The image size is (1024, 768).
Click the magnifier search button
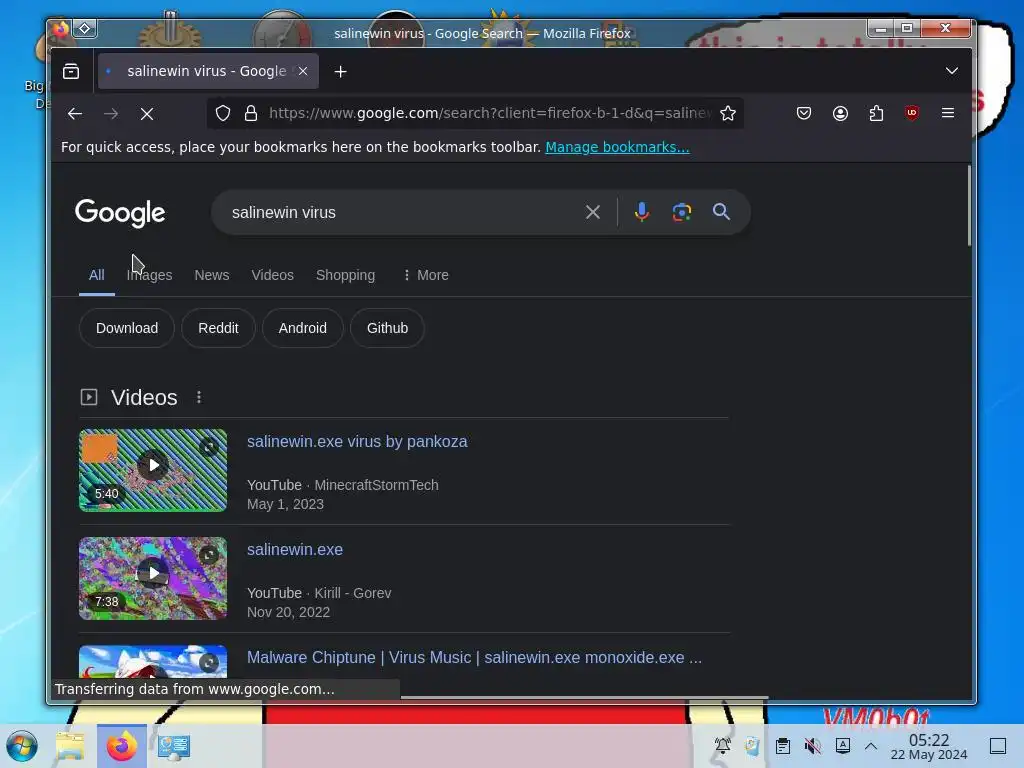(721, 212)
